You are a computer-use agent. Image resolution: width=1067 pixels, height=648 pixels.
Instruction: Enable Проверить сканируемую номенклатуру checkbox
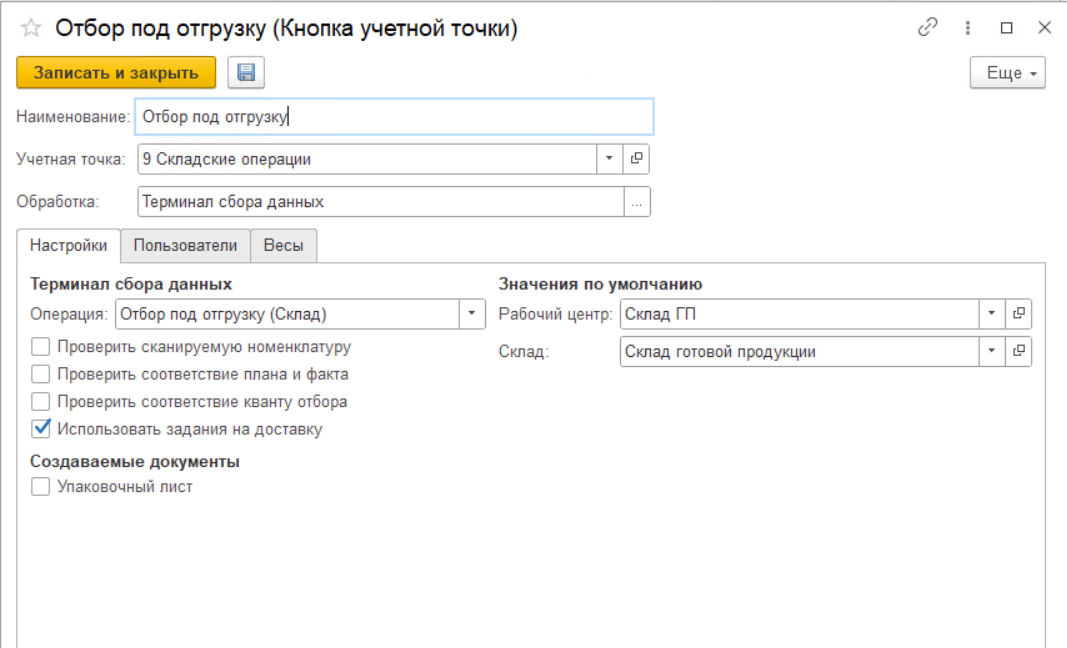41,347
